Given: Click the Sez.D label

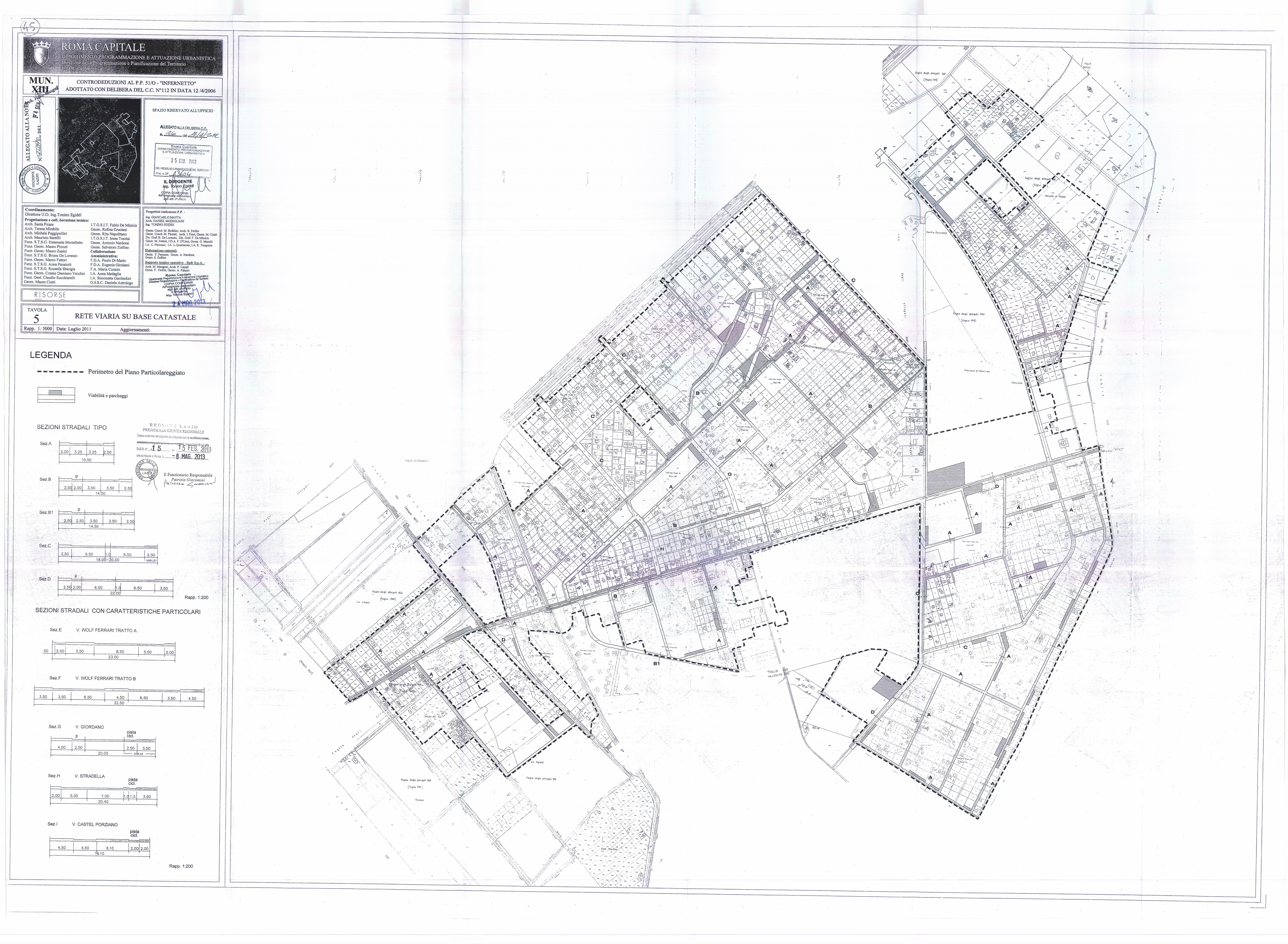Looking at the screenshot, I should pyautogui.click(x=45, y=579).
